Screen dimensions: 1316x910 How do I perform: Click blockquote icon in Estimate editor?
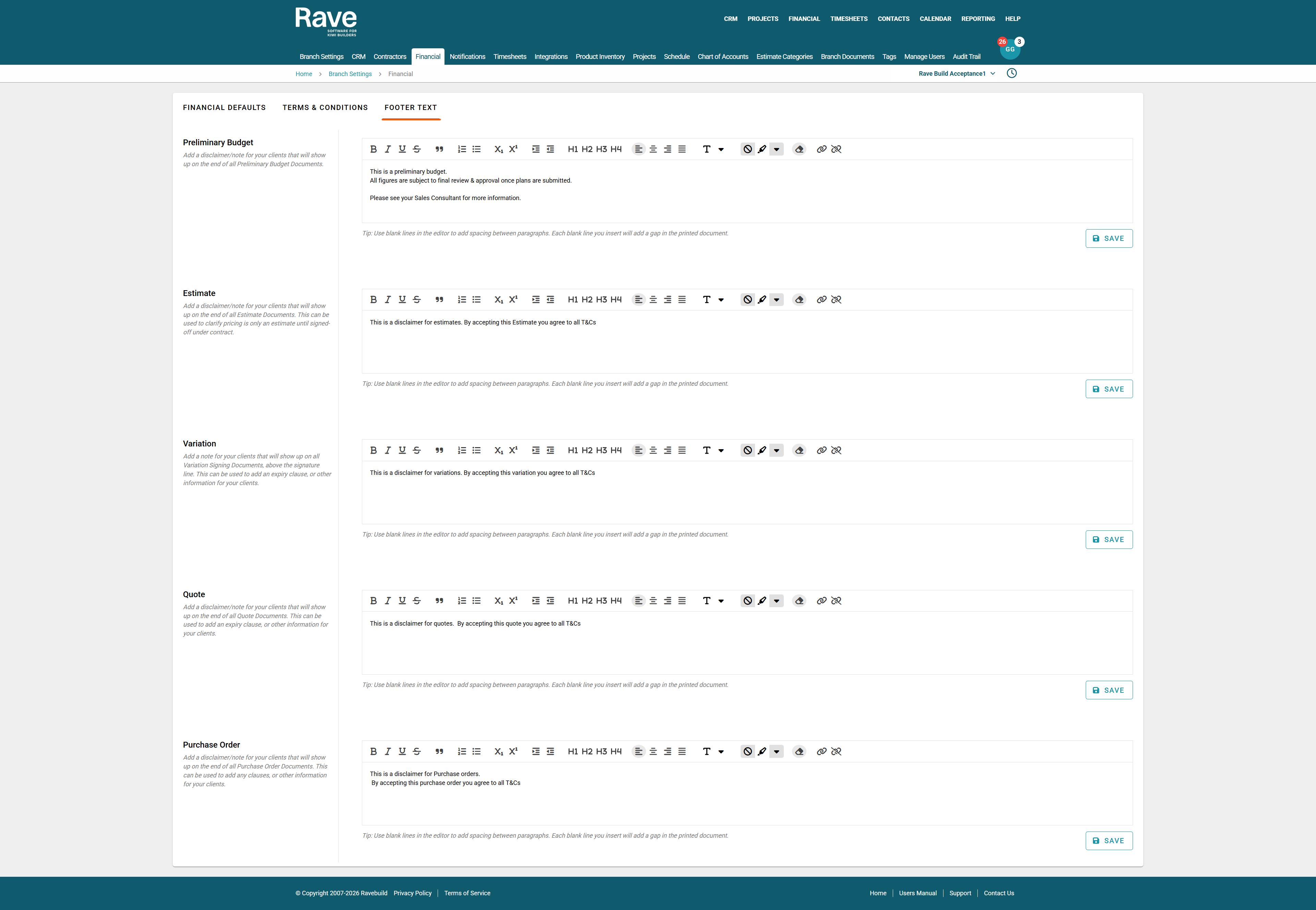click(x=439, y=299)
